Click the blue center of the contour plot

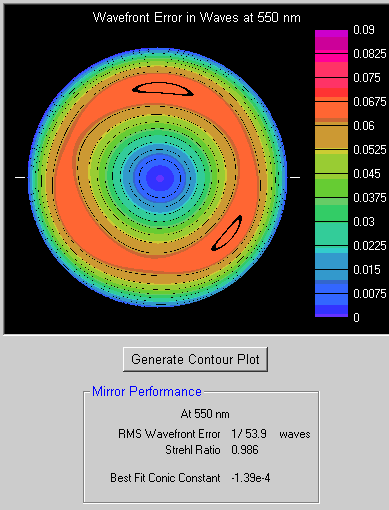[160, 178]
